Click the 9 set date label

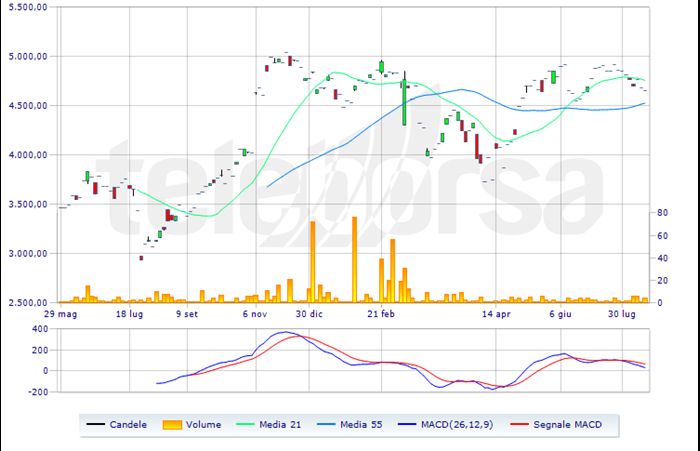point(187,314)
